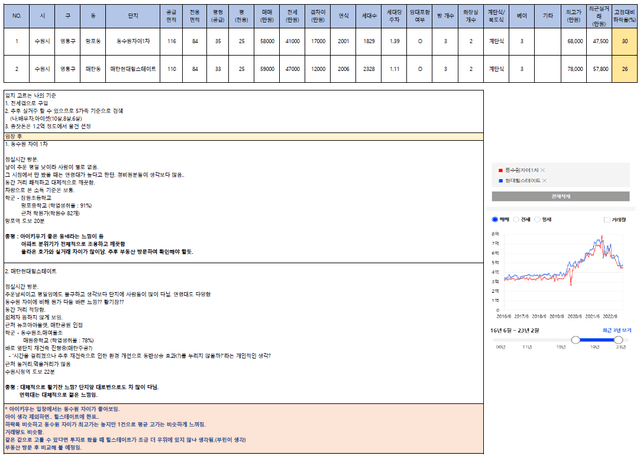
Task: Select the 연식 column header
Action: (x=343, y=16)
